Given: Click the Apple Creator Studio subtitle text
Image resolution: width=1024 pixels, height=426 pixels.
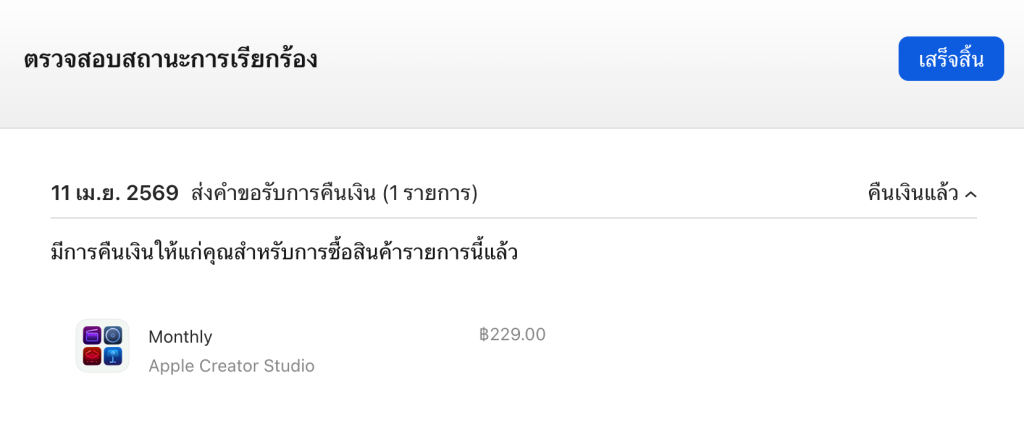Looking at the screenshot, I should 231,366.
